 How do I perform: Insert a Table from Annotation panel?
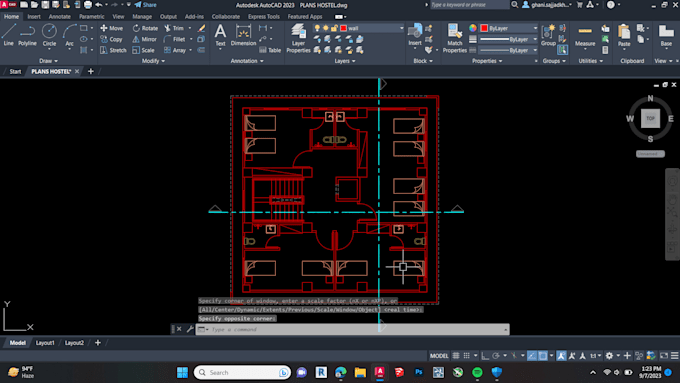coord(270,50)
